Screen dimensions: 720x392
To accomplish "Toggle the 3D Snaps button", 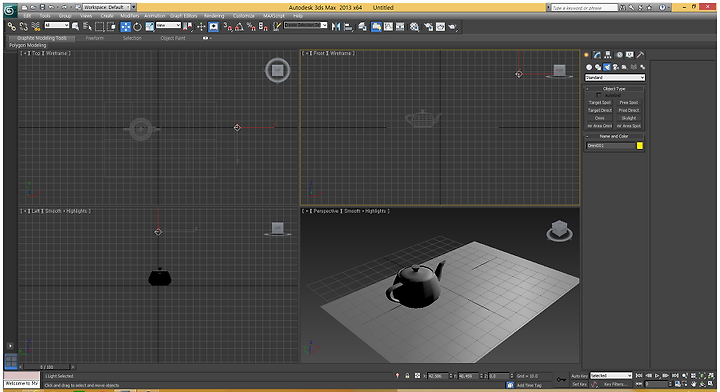I will (228, 27).
